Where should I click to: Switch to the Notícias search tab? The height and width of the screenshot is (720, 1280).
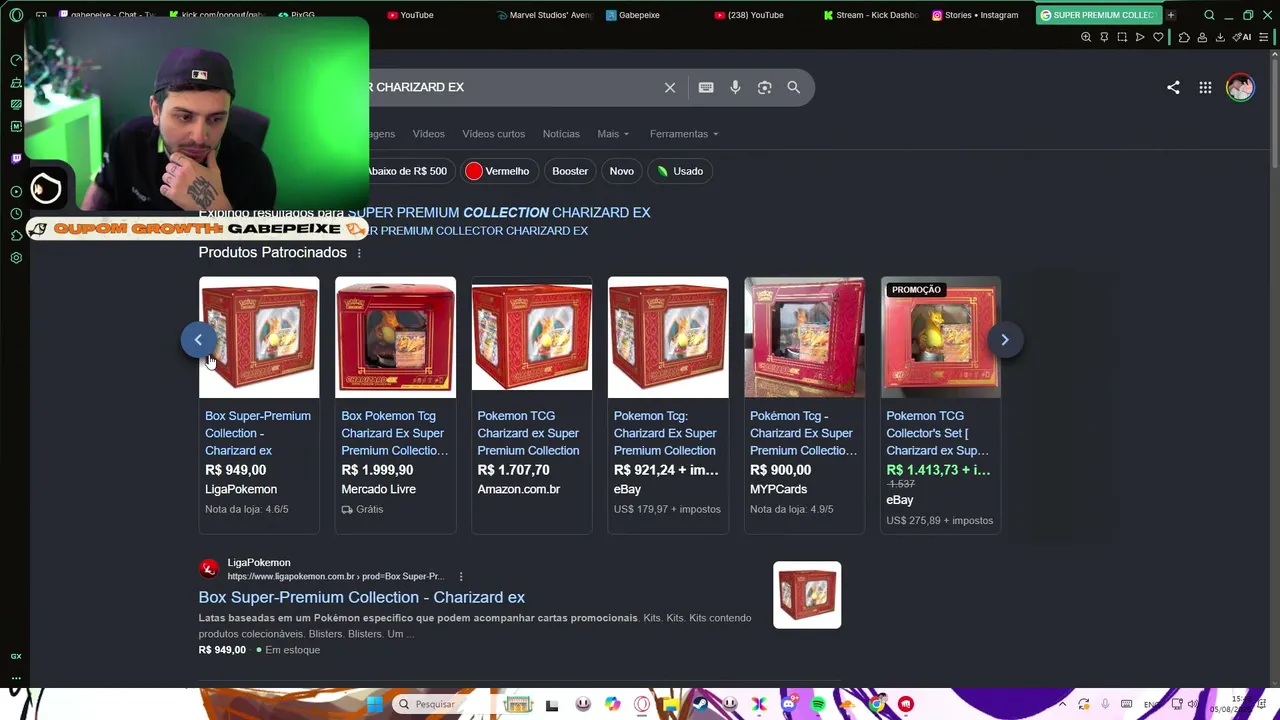click(x=561, y=134)
